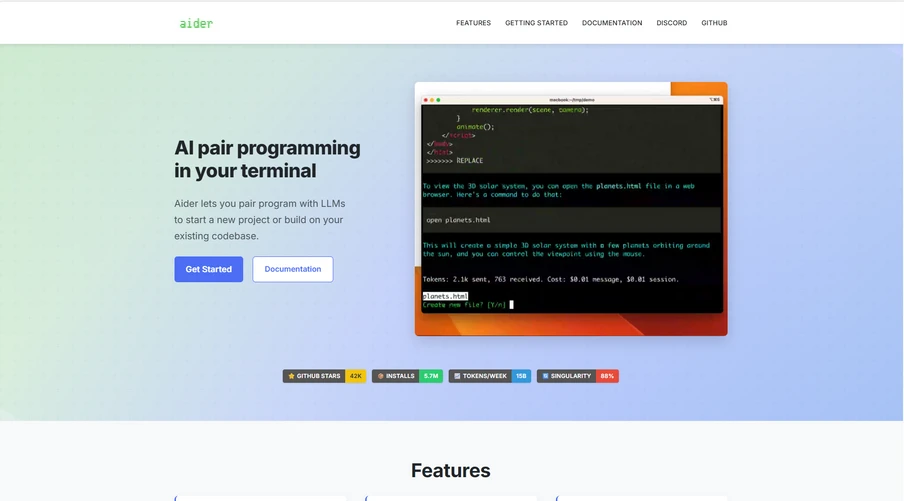
Task: Click the package icon in Installs badge
Action: click(381, 376)
